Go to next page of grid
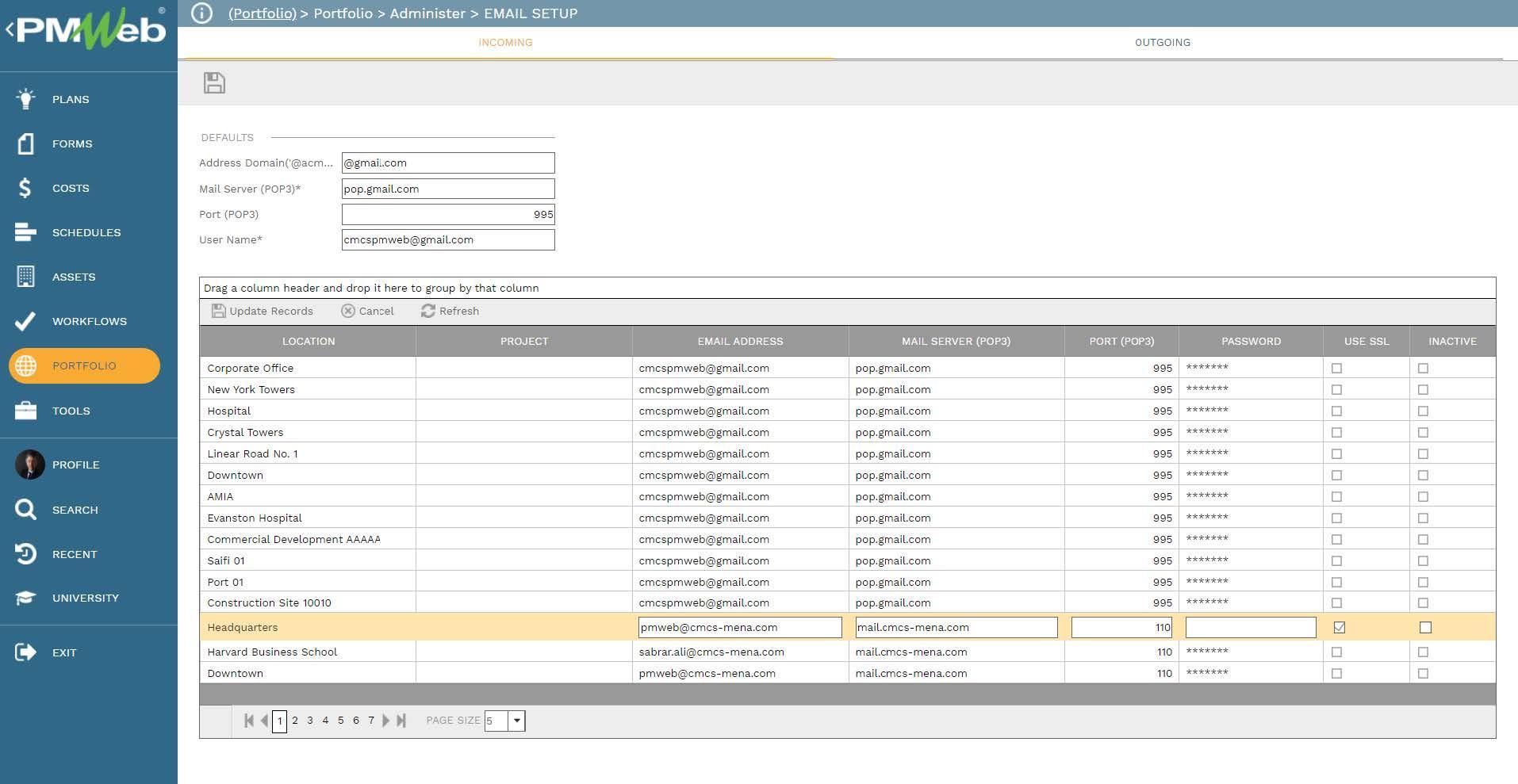This screenshot has width=1518, height=784. click(386, 721)
